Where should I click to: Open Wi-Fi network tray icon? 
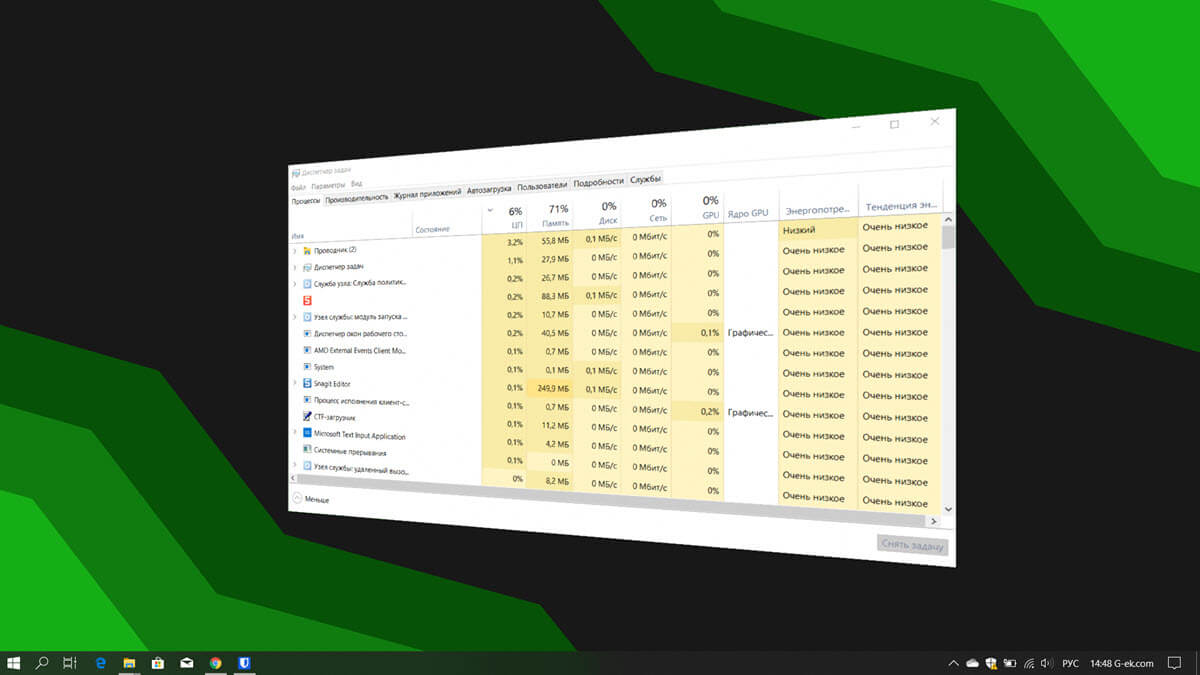point(1029,663)
